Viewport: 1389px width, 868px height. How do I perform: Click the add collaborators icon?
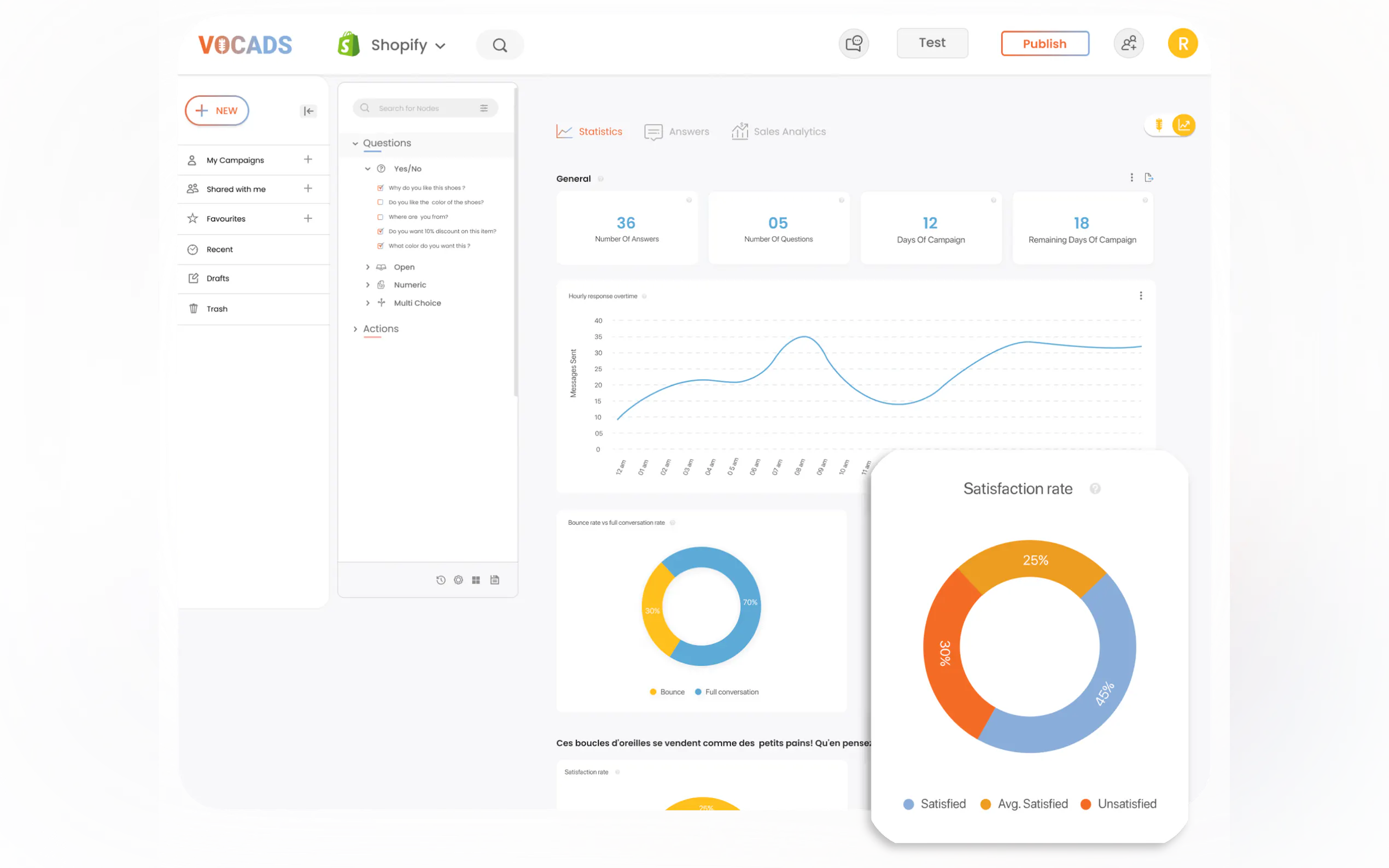(x=1128, y=44)
